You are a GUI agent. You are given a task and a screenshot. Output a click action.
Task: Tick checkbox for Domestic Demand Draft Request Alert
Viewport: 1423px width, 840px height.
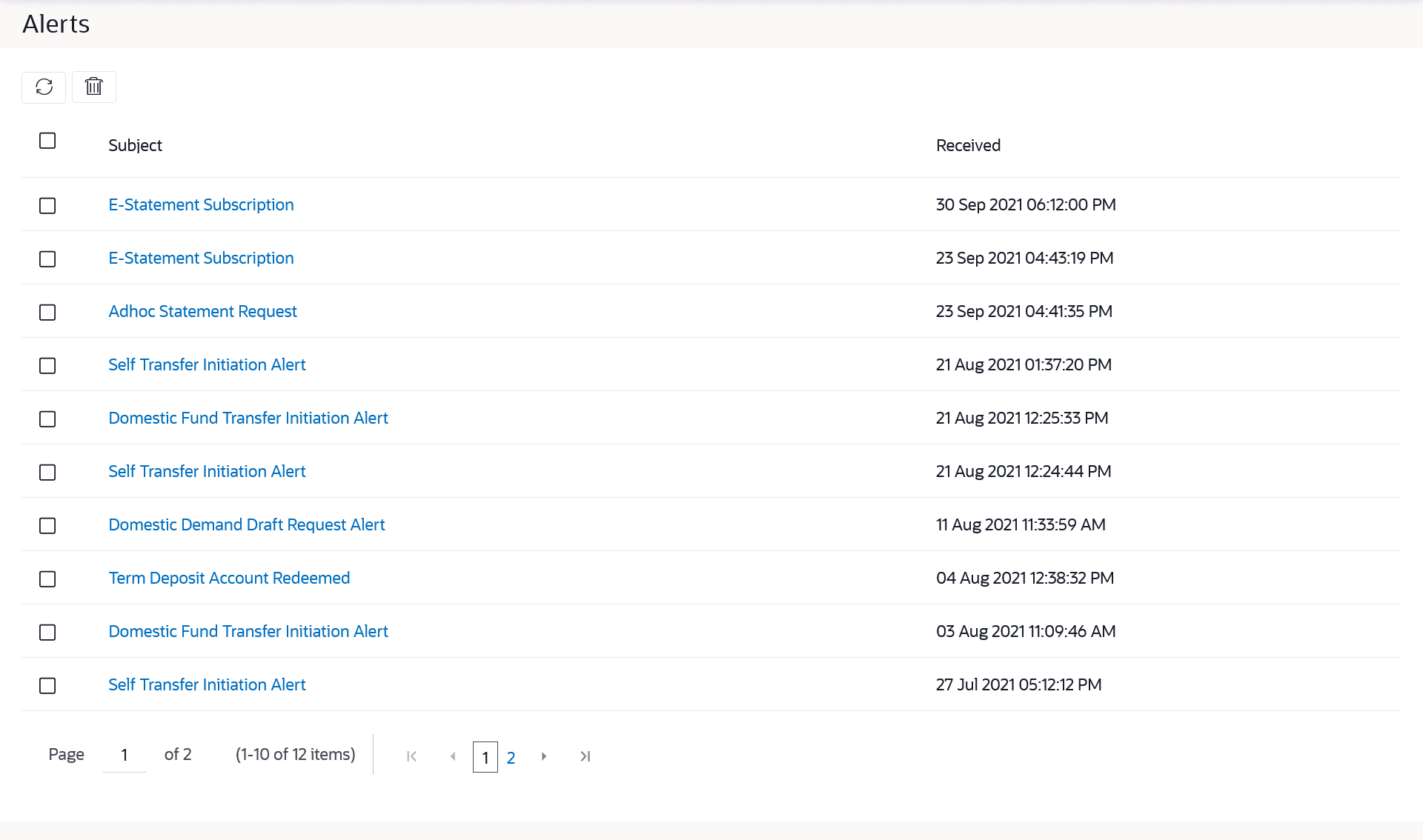(47, 526)
